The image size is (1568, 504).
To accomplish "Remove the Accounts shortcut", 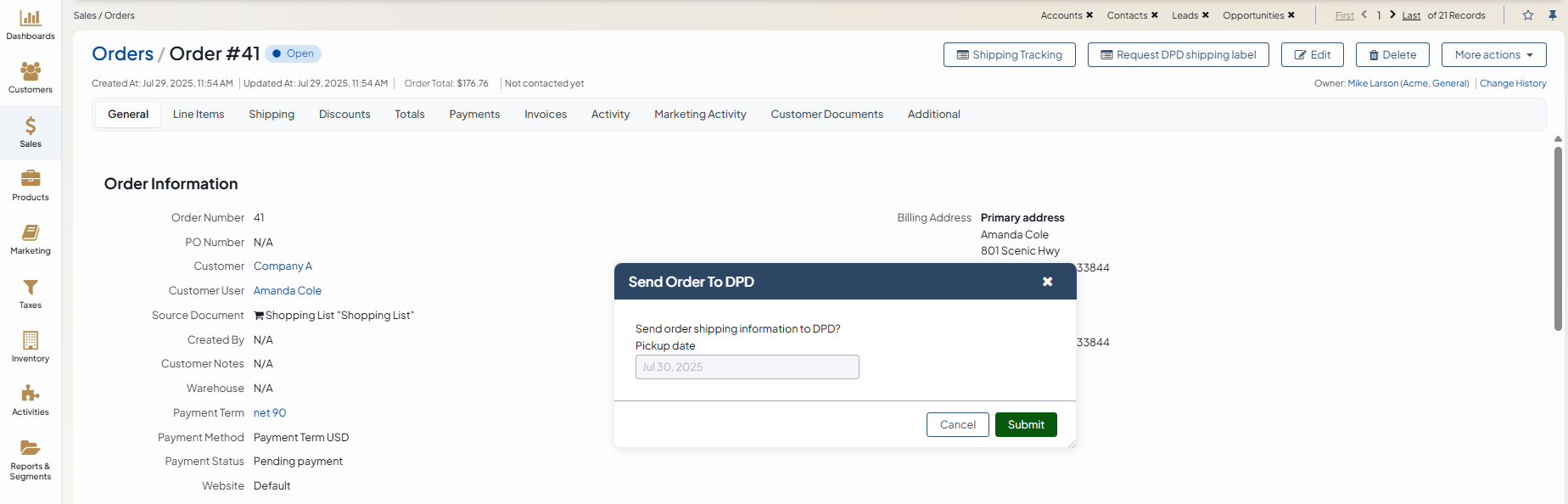I will coord(1089,15).
